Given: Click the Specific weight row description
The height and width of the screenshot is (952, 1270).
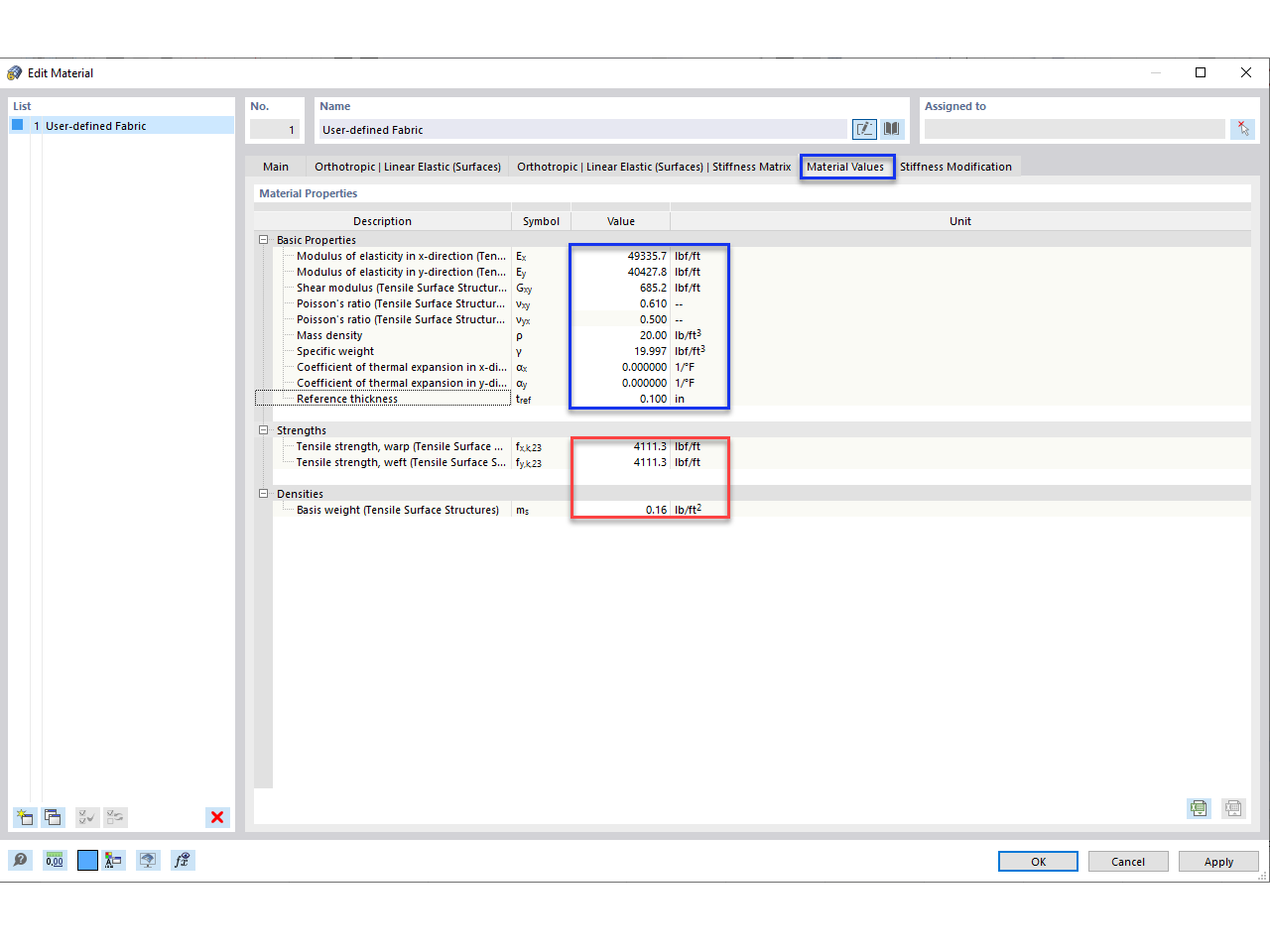Looking at the screenshot, I should point(335,351).
